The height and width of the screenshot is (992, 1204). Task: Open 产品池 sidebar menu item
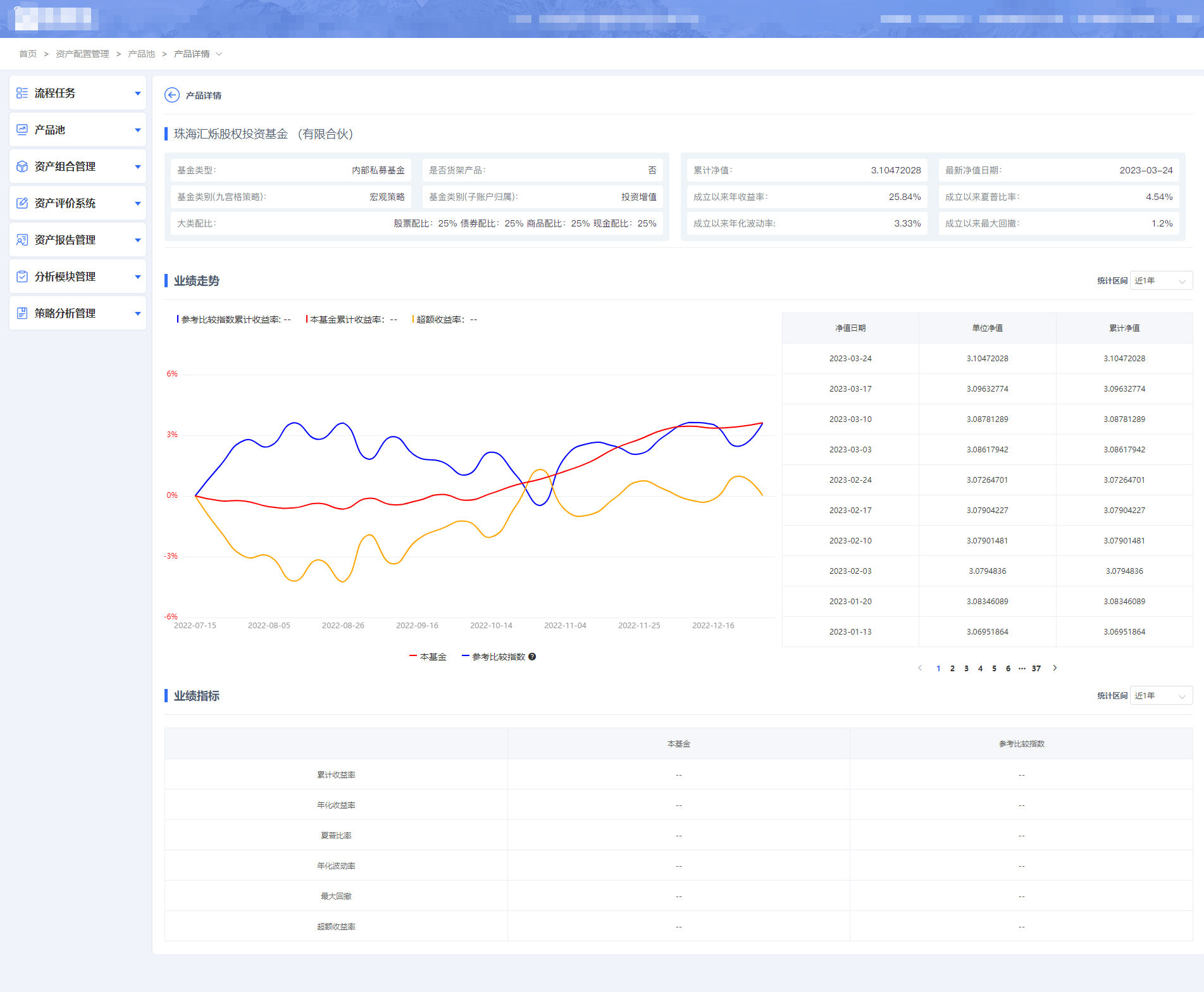pos(78,130)
